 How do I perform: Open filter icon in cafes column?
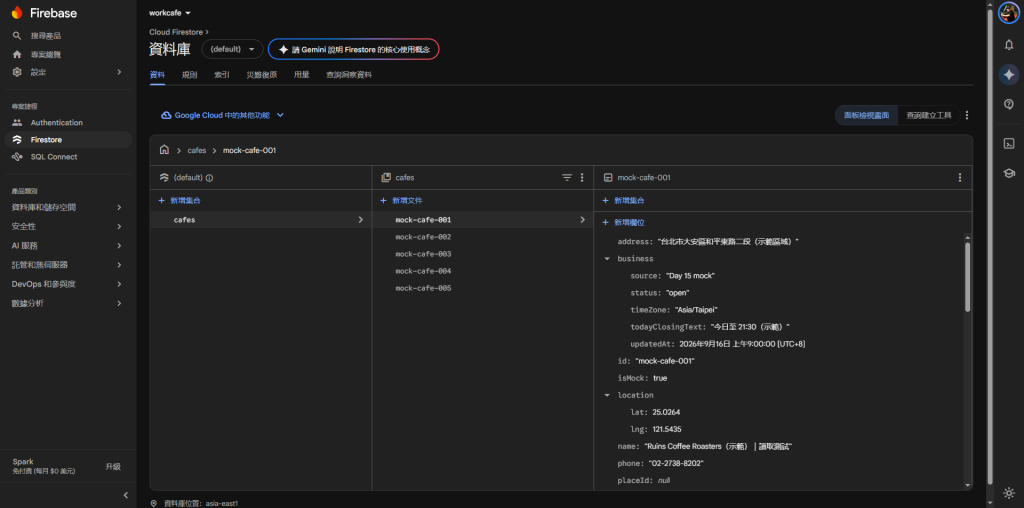[x=567, y=178]
